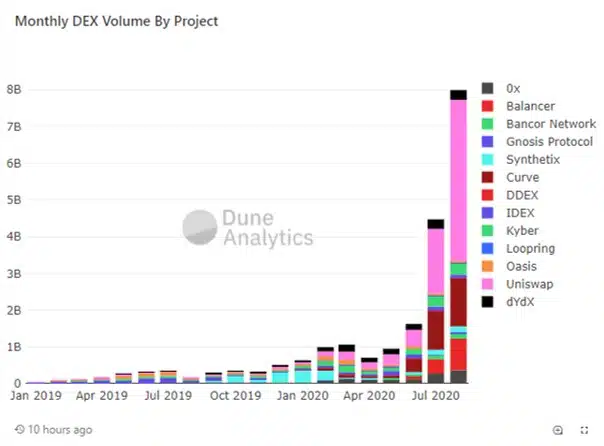Click the 'Apr 2020' x-axis label
The height and width of the screenshot is (446, 604).
pos(369,396)
